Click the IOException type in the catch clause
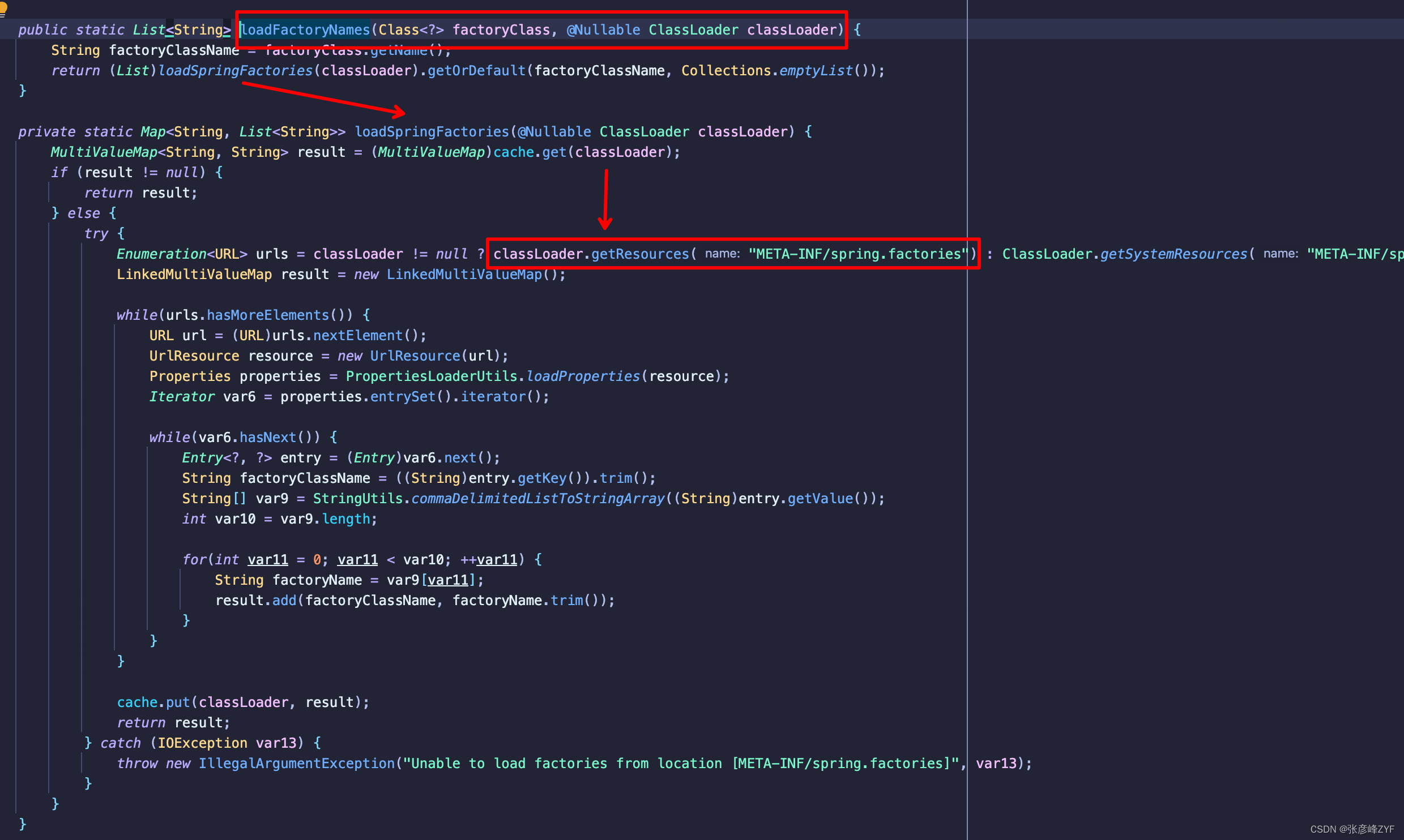The height and width of the screenshot is (840, 1404). click(202, 743)
